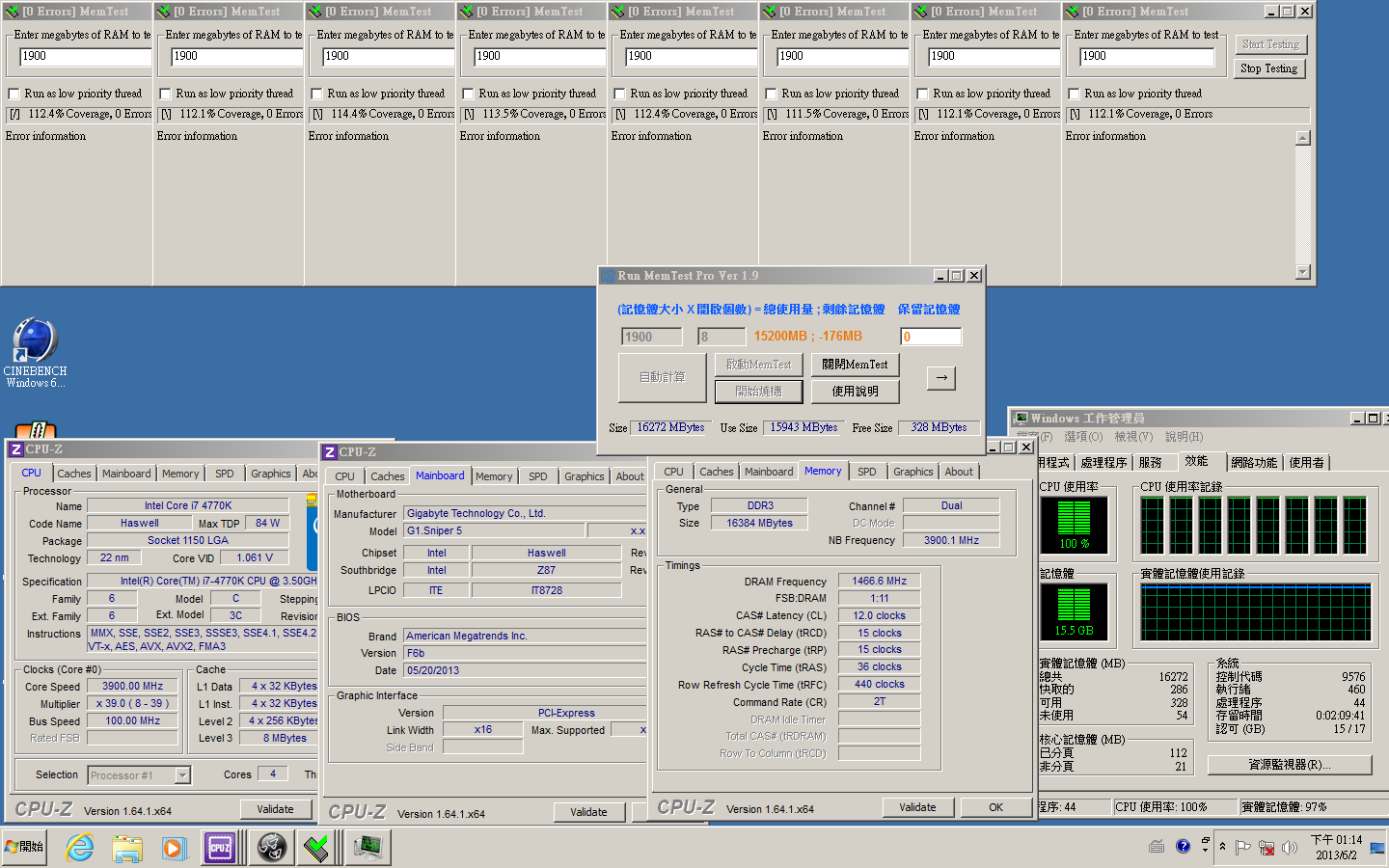Click the Windows 工作管理員 title bar icon
This screenshot has width=1389, height=868.
pos(1020,418)
